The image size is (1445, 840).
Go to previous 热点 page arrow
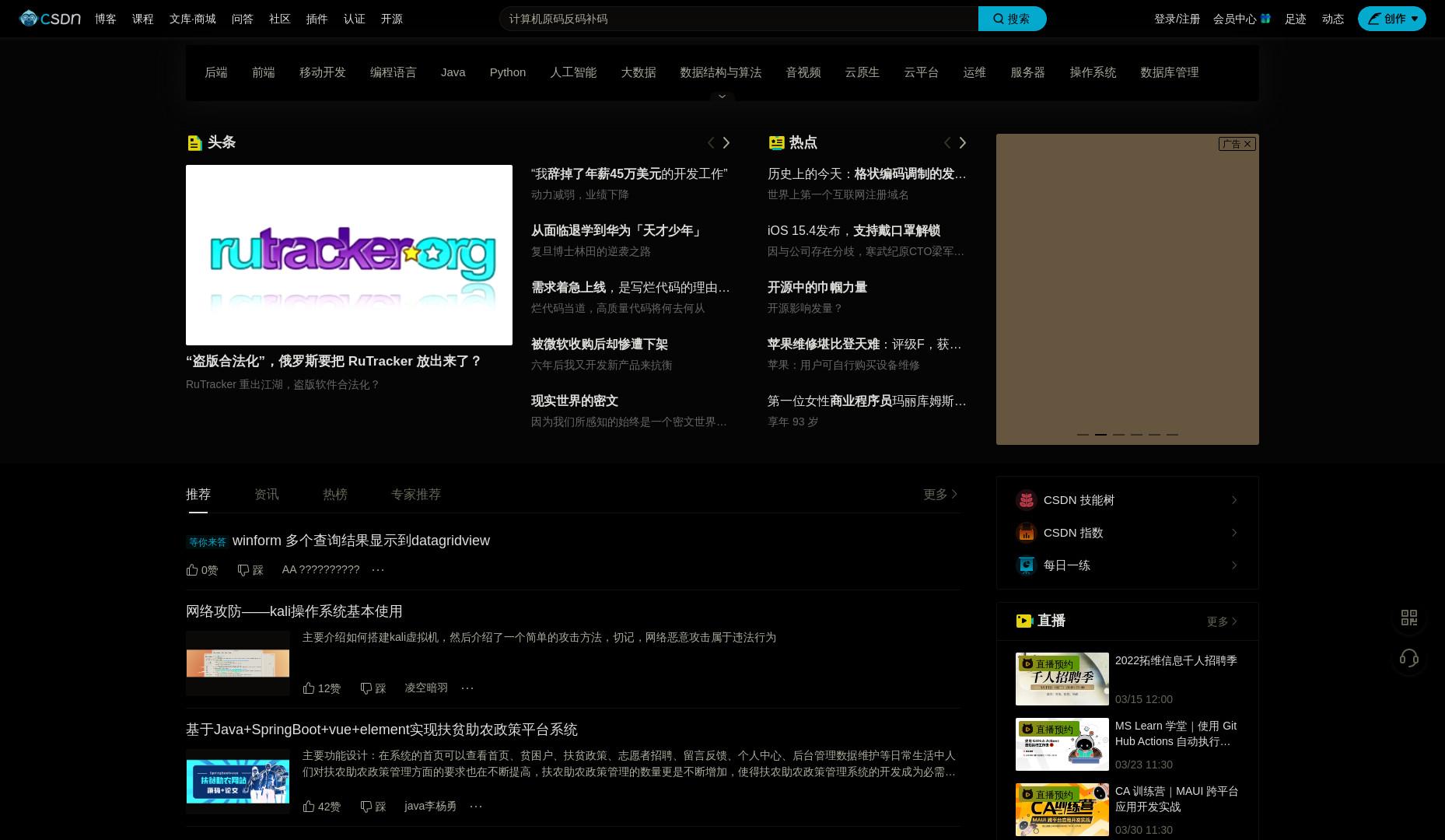[946, 142]
